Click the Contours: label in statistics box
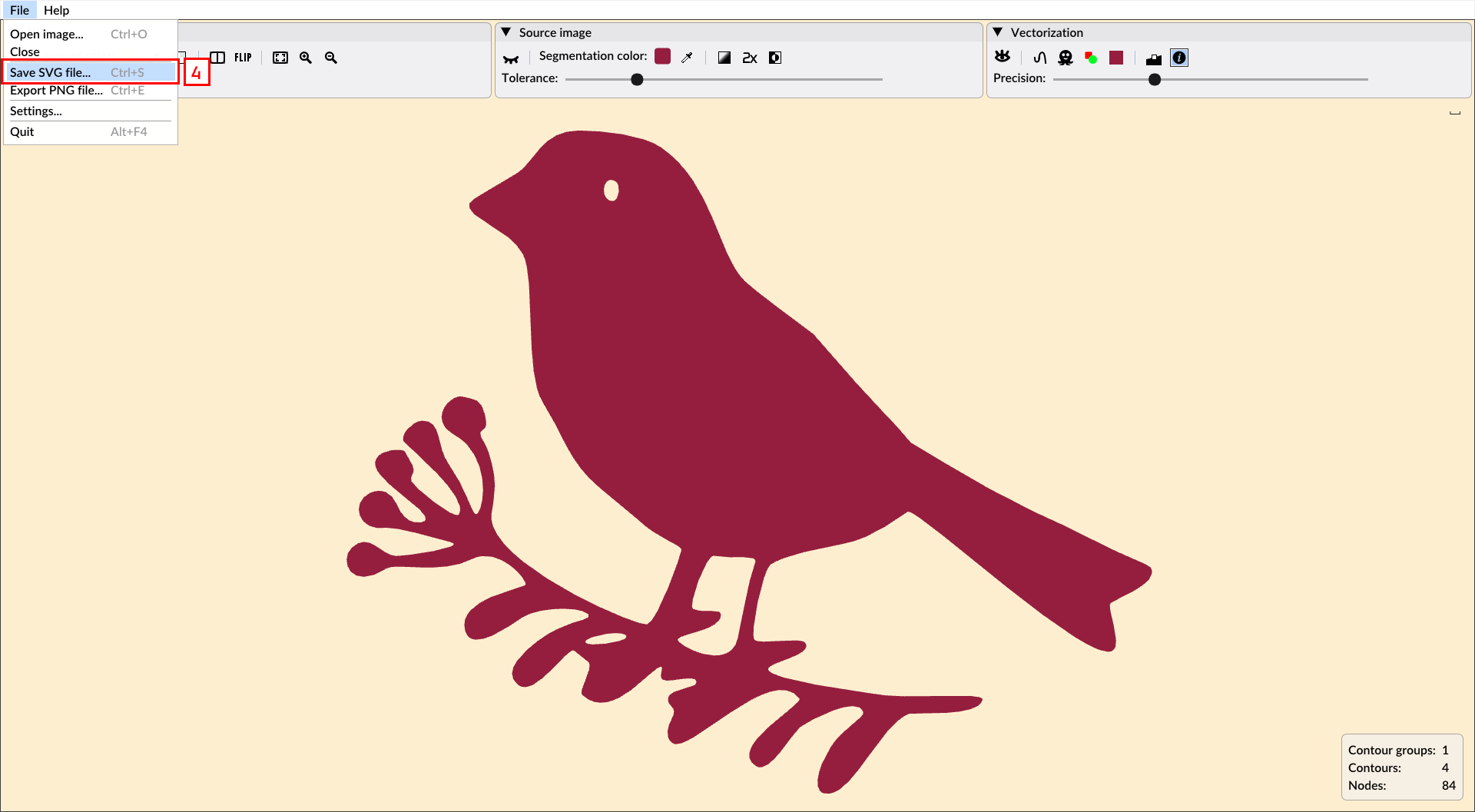 pos(1374,767)
